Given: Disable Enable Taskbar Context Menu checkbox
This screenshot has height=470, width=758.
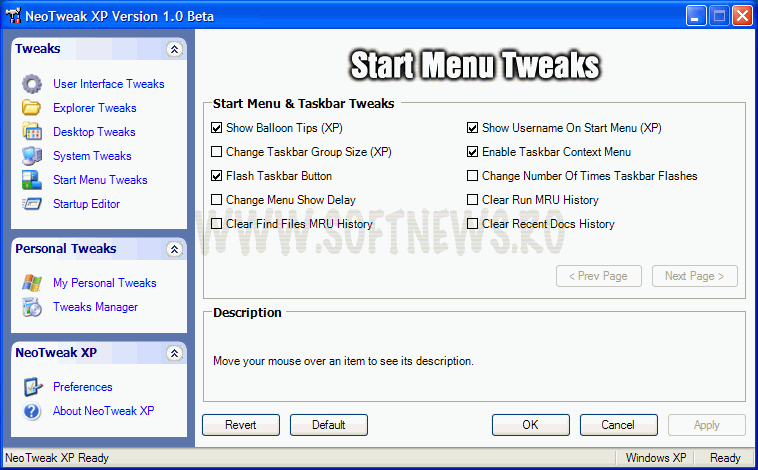Looking at the screenshot, I should point(472,152).
